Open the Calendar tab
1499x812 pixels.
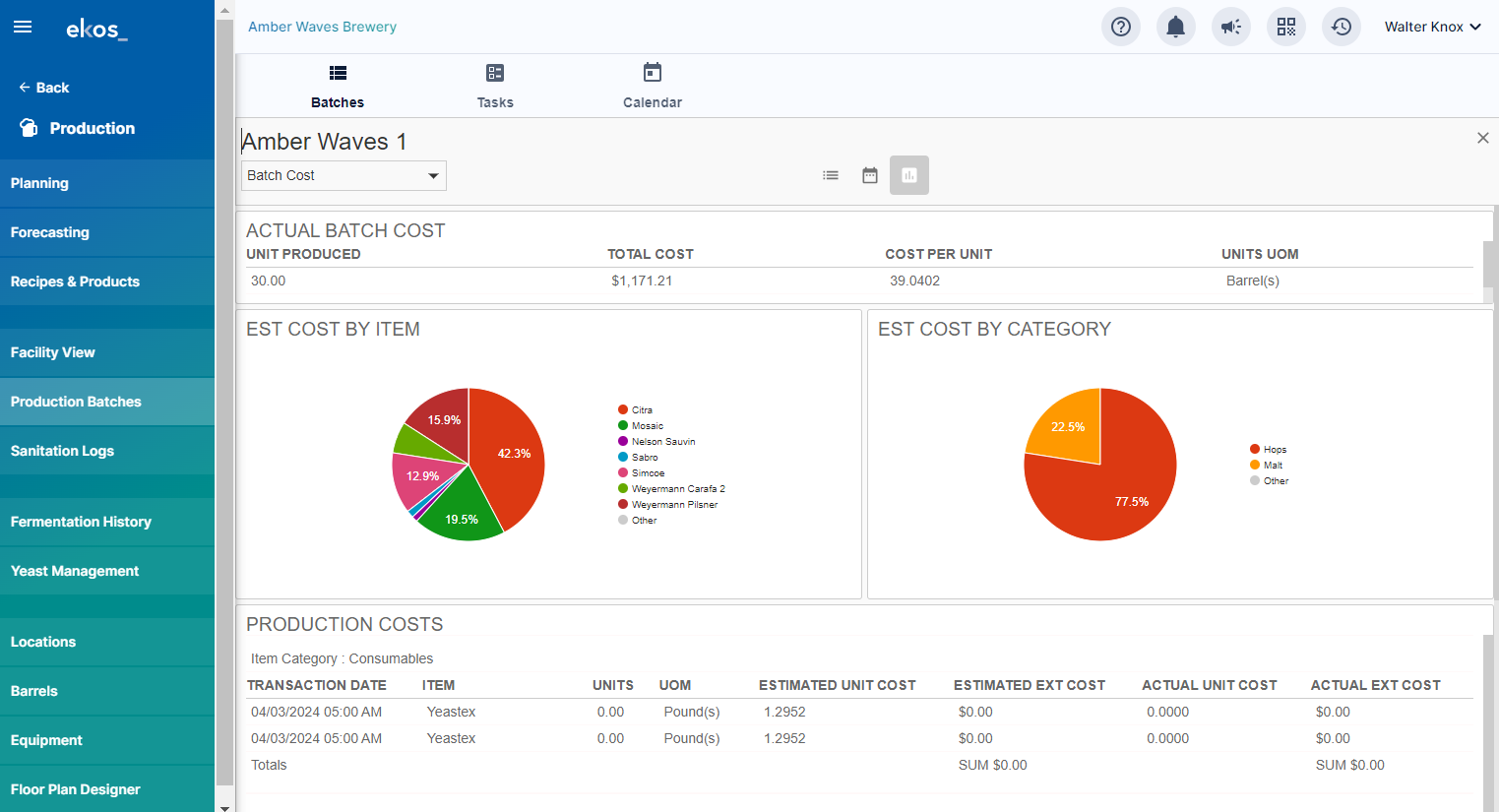[653, 86]
